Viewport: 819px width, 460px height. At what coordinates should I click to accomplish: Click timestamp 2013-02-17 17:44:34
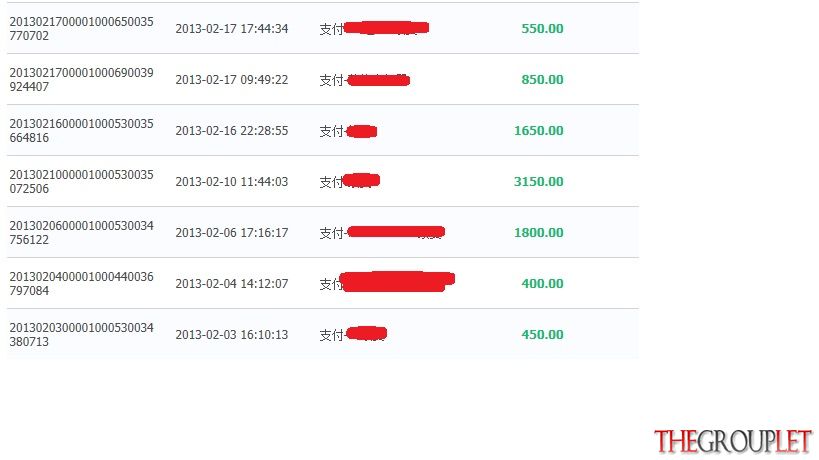click(232, 29)
